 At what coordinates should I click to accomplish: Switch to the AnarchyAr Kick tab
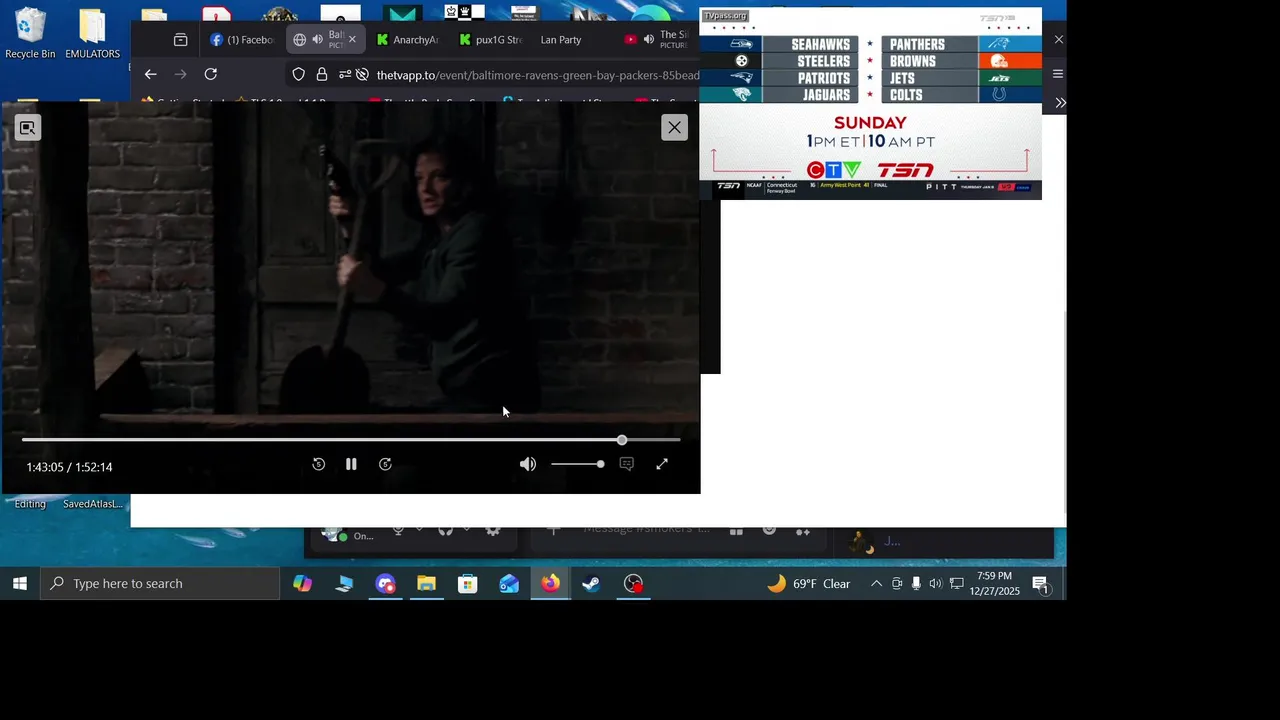[408, 40]
